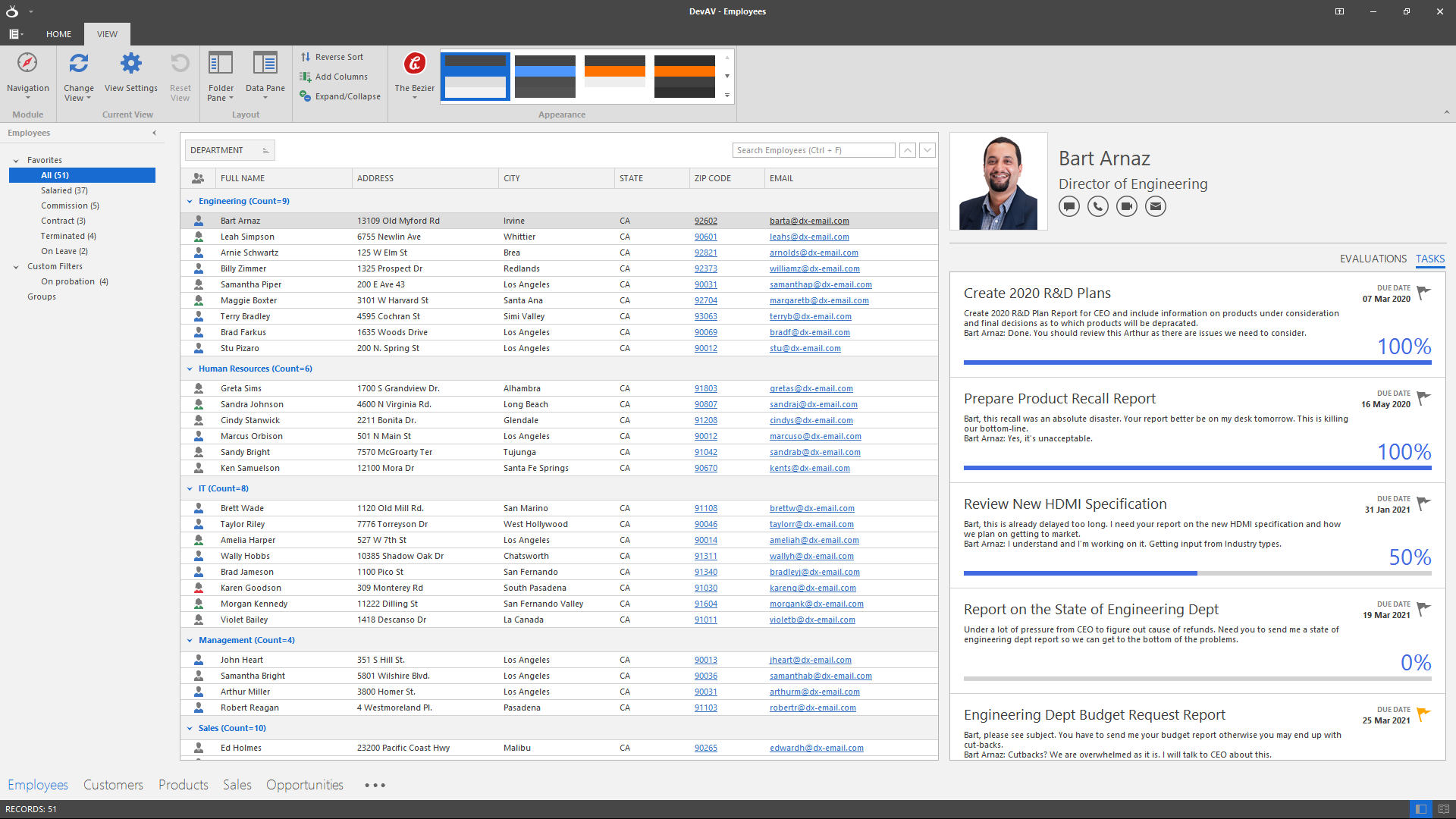The height and width of the screenshot is (819, 1456).
Task: Toggle flag on Create 2020 R&D Plans
Action: [1423, 293]
